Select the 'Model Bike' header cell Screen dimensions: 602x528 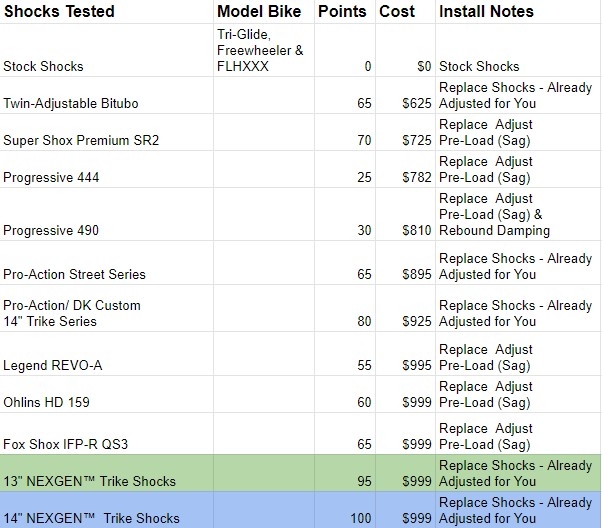point(264,12)
